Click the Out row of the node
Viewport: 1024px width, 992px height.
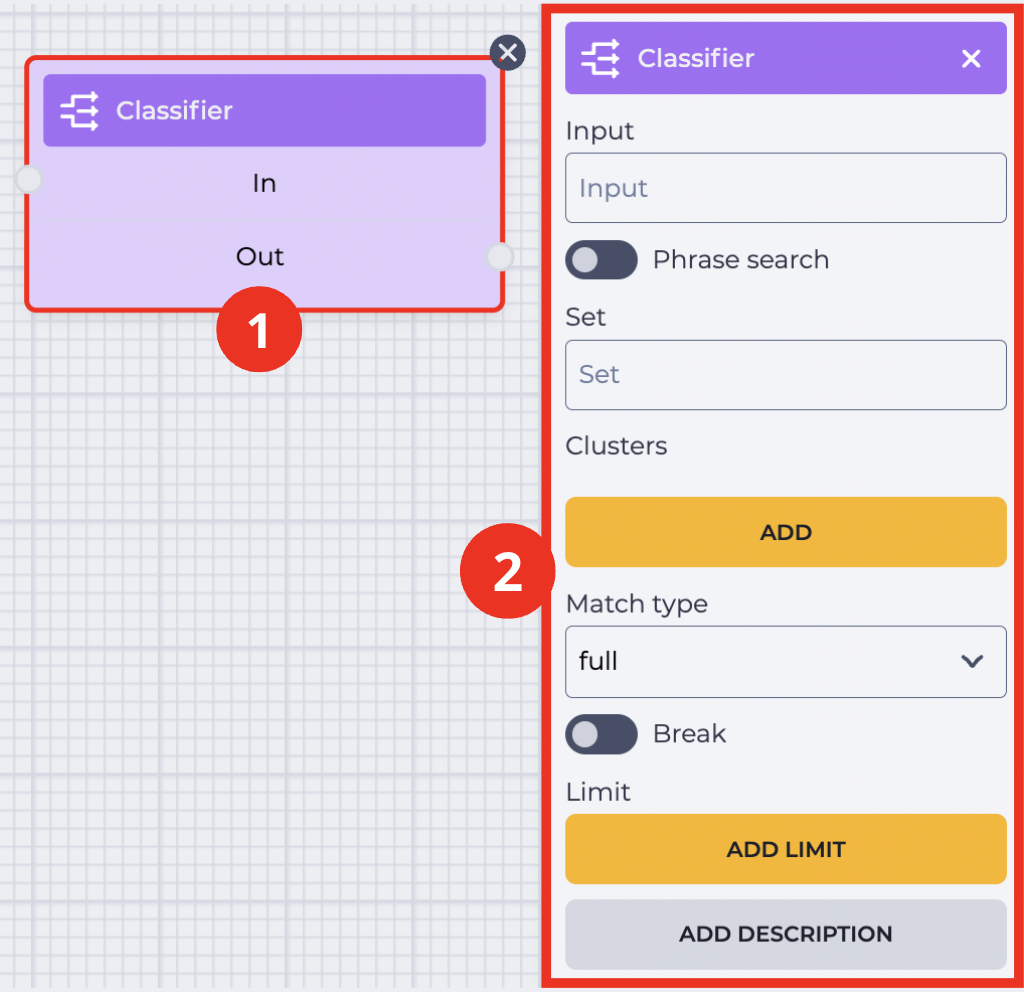pos(264,257)
